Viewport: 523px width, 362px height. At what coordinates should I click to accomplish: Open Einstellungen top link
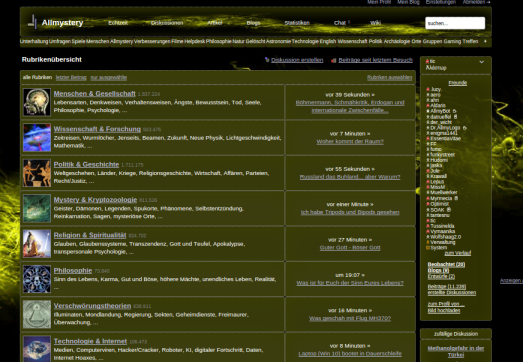[x=441, y=2]
